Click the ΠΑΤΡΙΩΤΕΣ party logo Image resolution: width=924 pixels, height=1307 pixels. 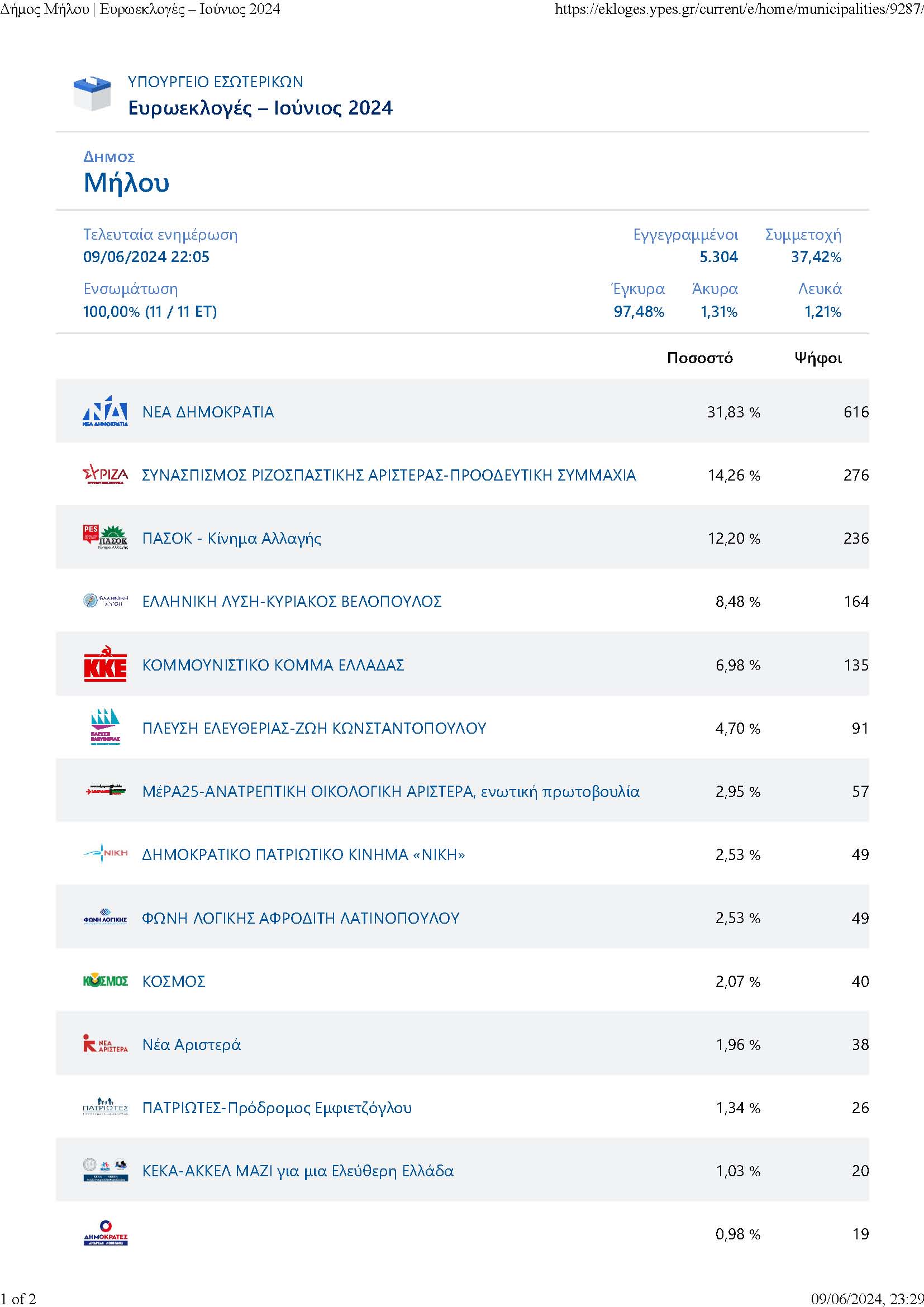tap(105, 1107)
